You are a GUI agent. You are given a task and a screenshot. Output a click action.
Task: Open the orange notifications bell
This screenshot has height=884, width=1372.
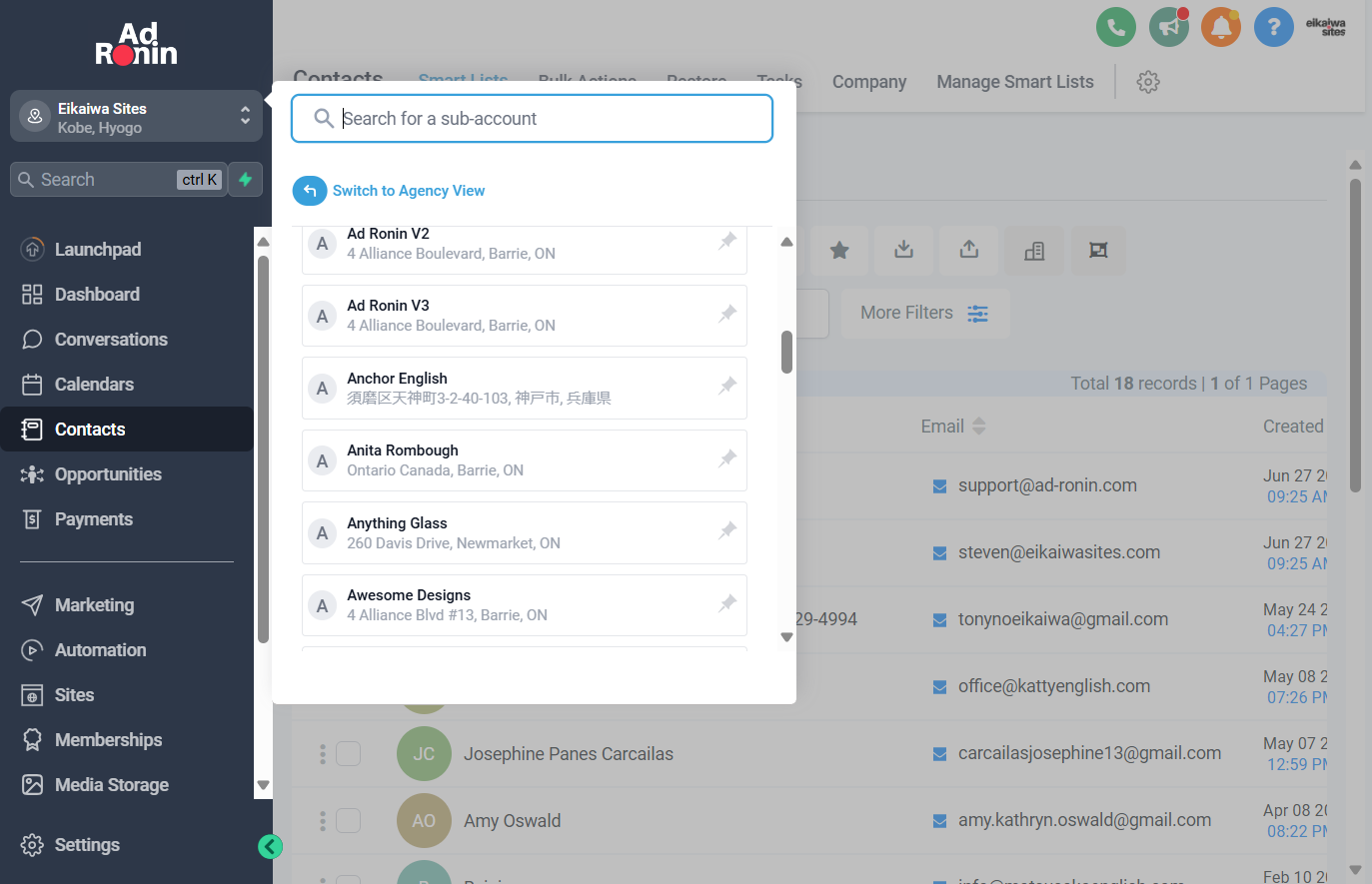(x=1221, y=27)
